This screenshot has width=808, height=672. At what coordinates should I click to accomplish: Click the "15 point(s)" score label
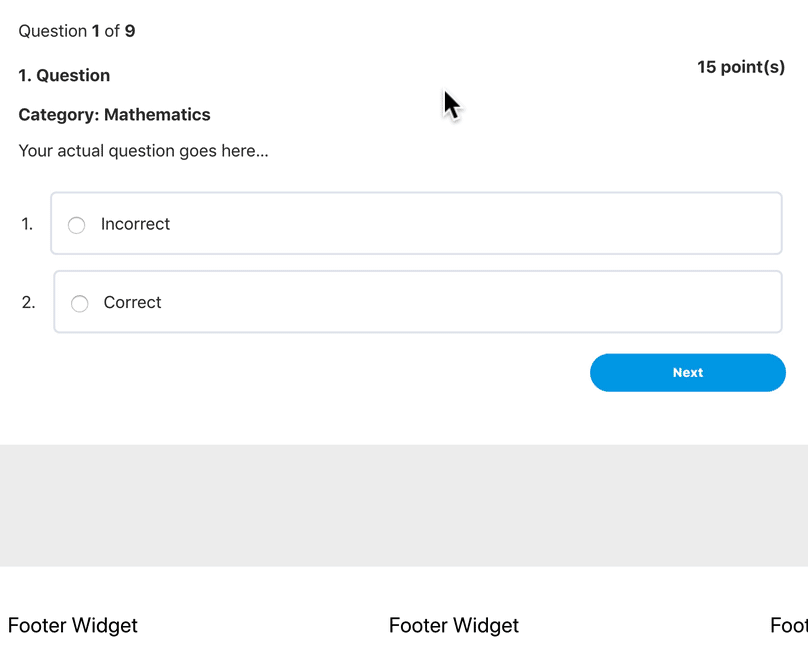pyautogui.click(x=741, y=67)
